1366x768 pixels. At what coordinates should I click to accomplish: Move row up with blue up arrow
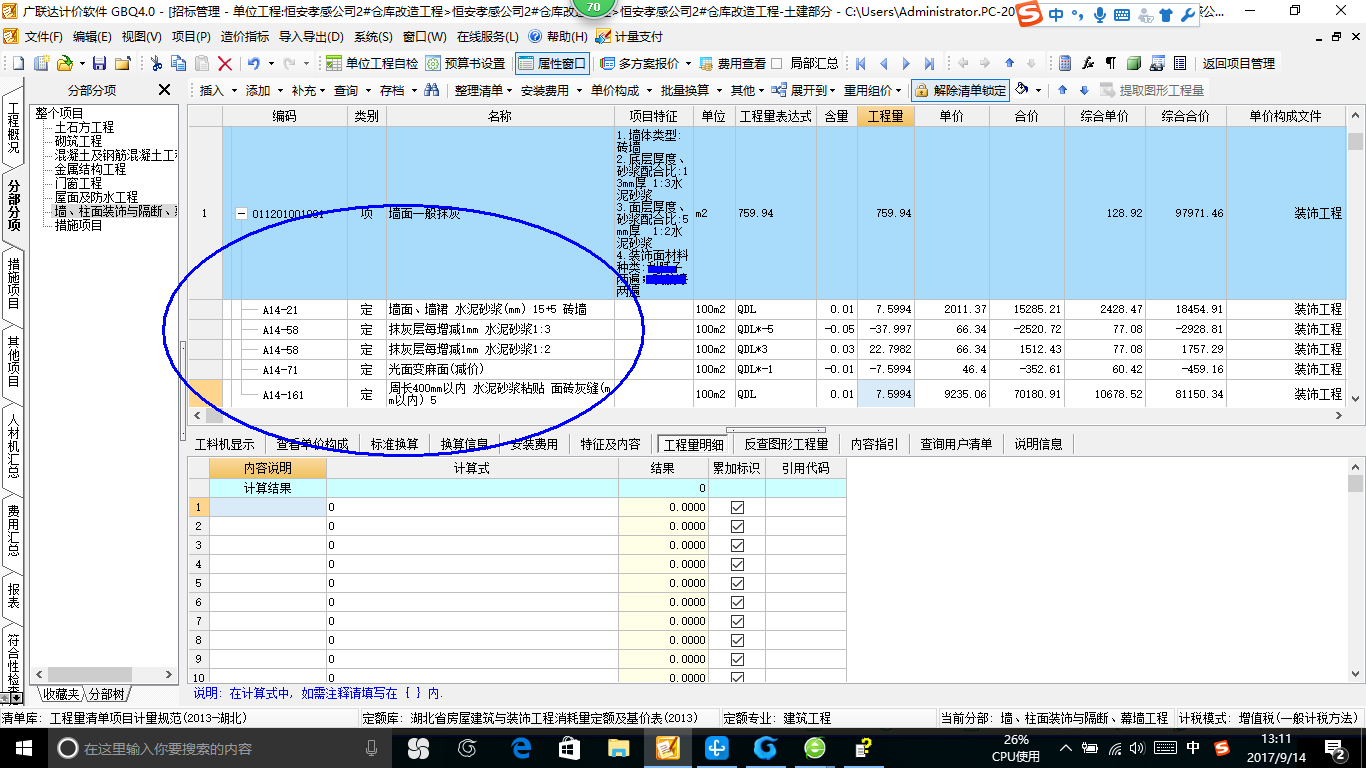[x=1062, y=90]
